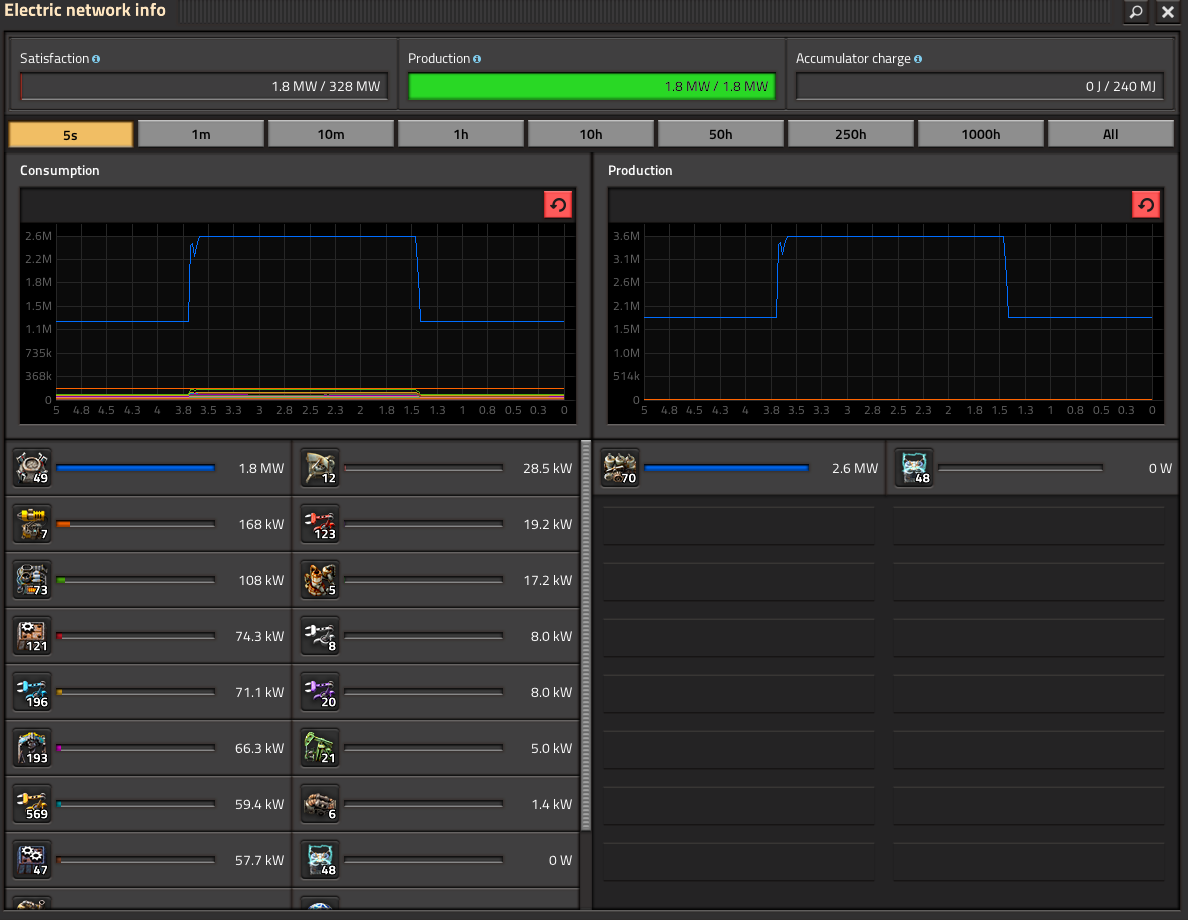This screenshot has width=1188, height=920.
Task: Click the consumer icon with count 7
Action: coord(33,524)
